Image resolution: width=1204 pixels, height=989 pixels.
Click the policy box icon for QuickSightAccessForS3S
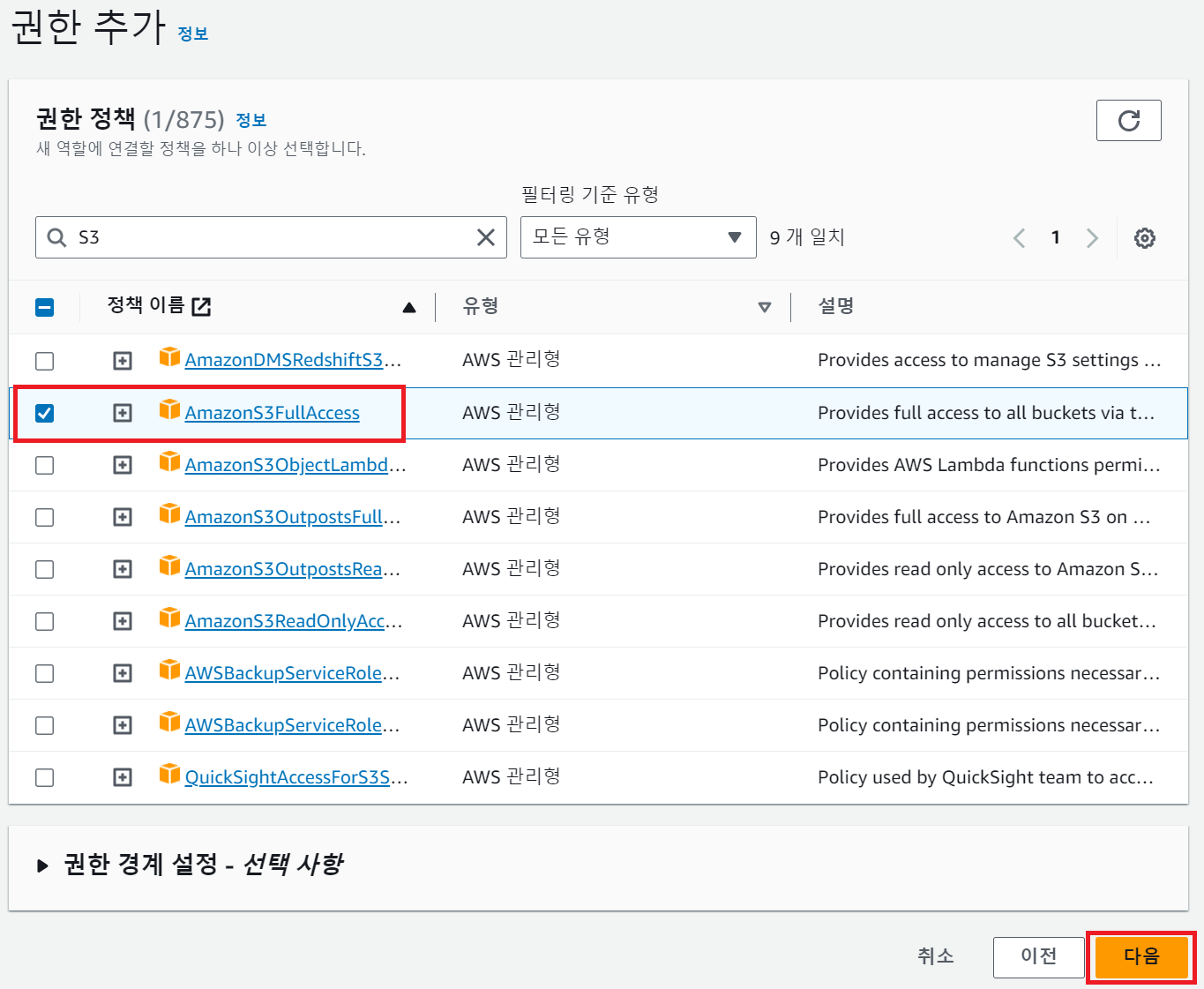(169, 774)
